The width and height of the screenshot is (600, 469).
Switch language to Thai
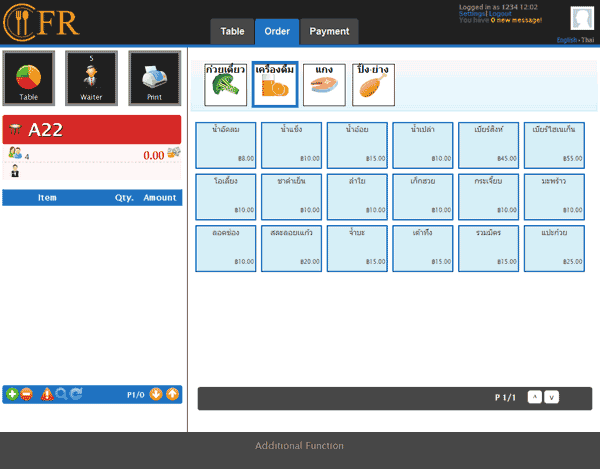tap(587, 40)
